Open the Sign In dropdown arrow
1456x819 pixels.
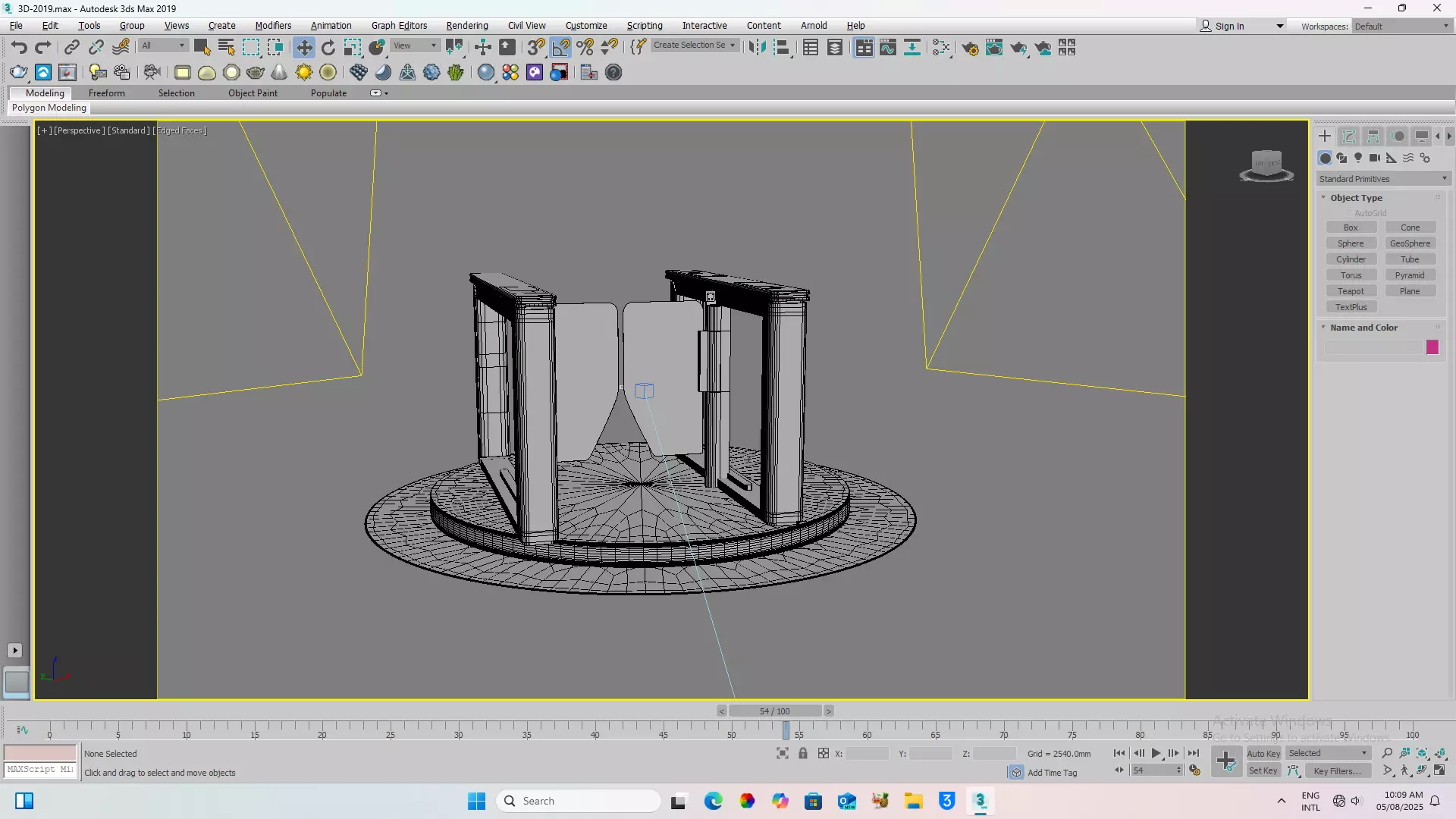coord(1280,27)
